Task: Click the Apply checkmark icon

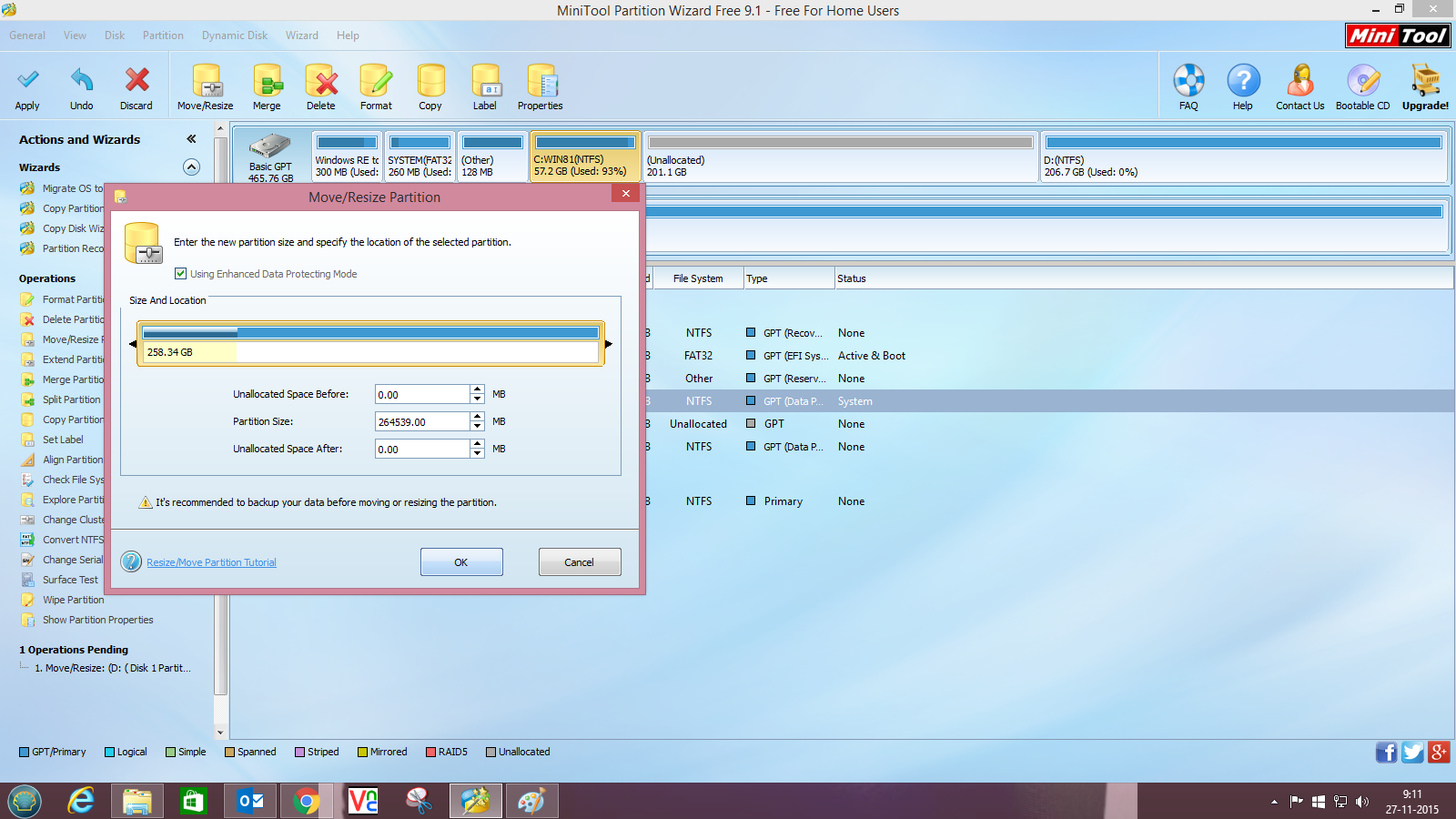Action: [x=27, y=80]
